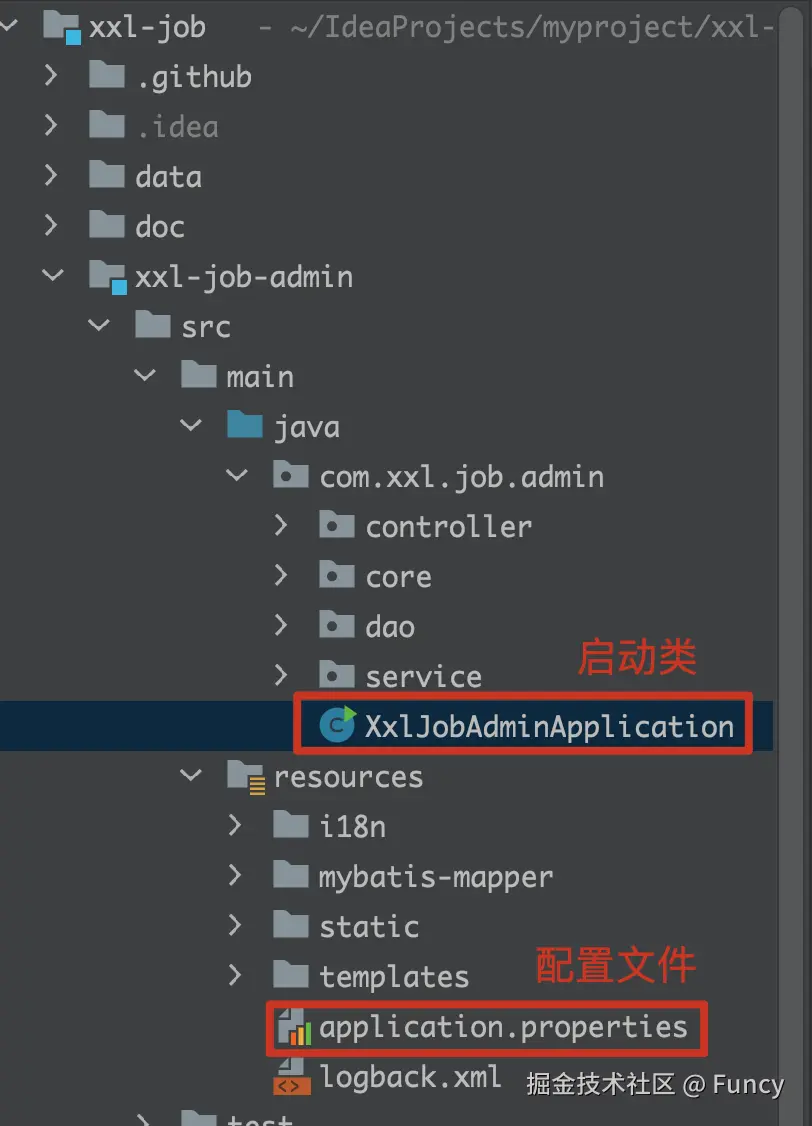This screenshot has height=1126, width=812.
Task: Click the application.properties file icon
Action: click(292, 1027)
